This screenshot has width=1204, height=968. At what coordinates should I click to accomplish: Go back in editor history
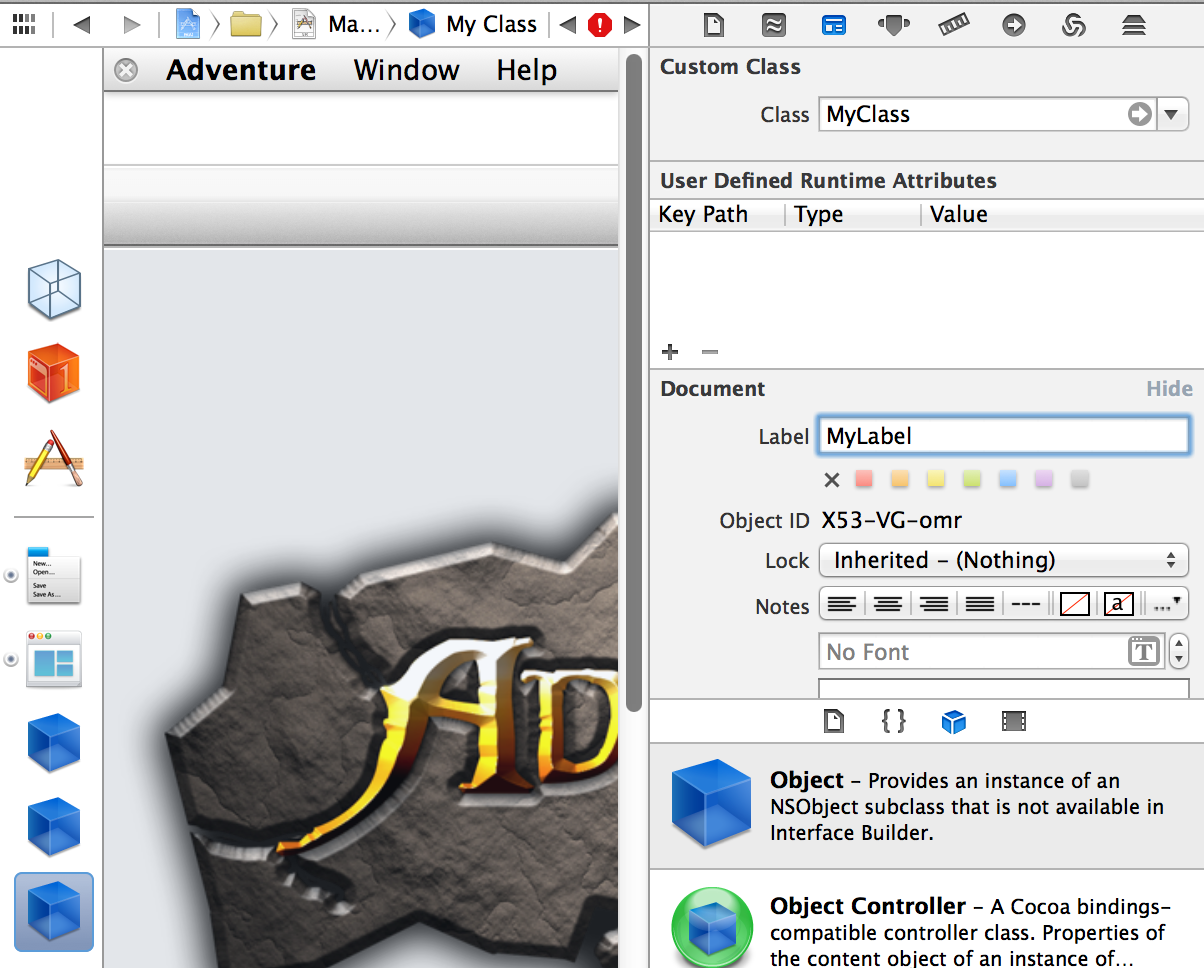[x=83, y=25]
